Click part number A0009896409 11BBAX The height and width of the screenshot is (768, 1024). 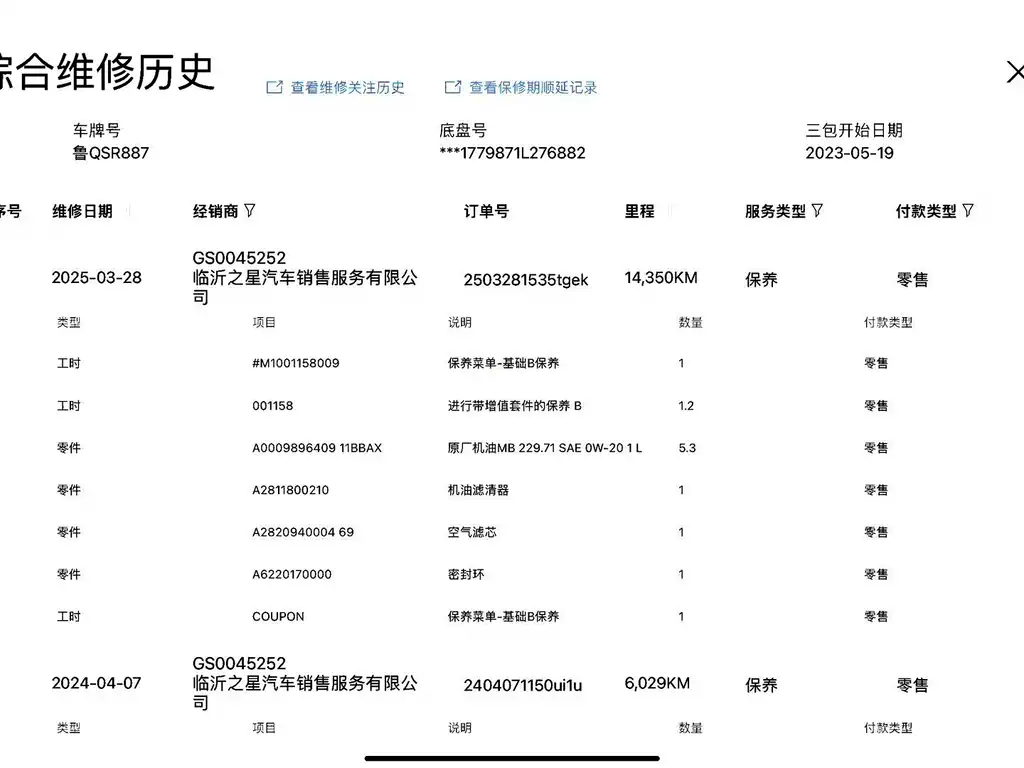(x=316, y=448)
